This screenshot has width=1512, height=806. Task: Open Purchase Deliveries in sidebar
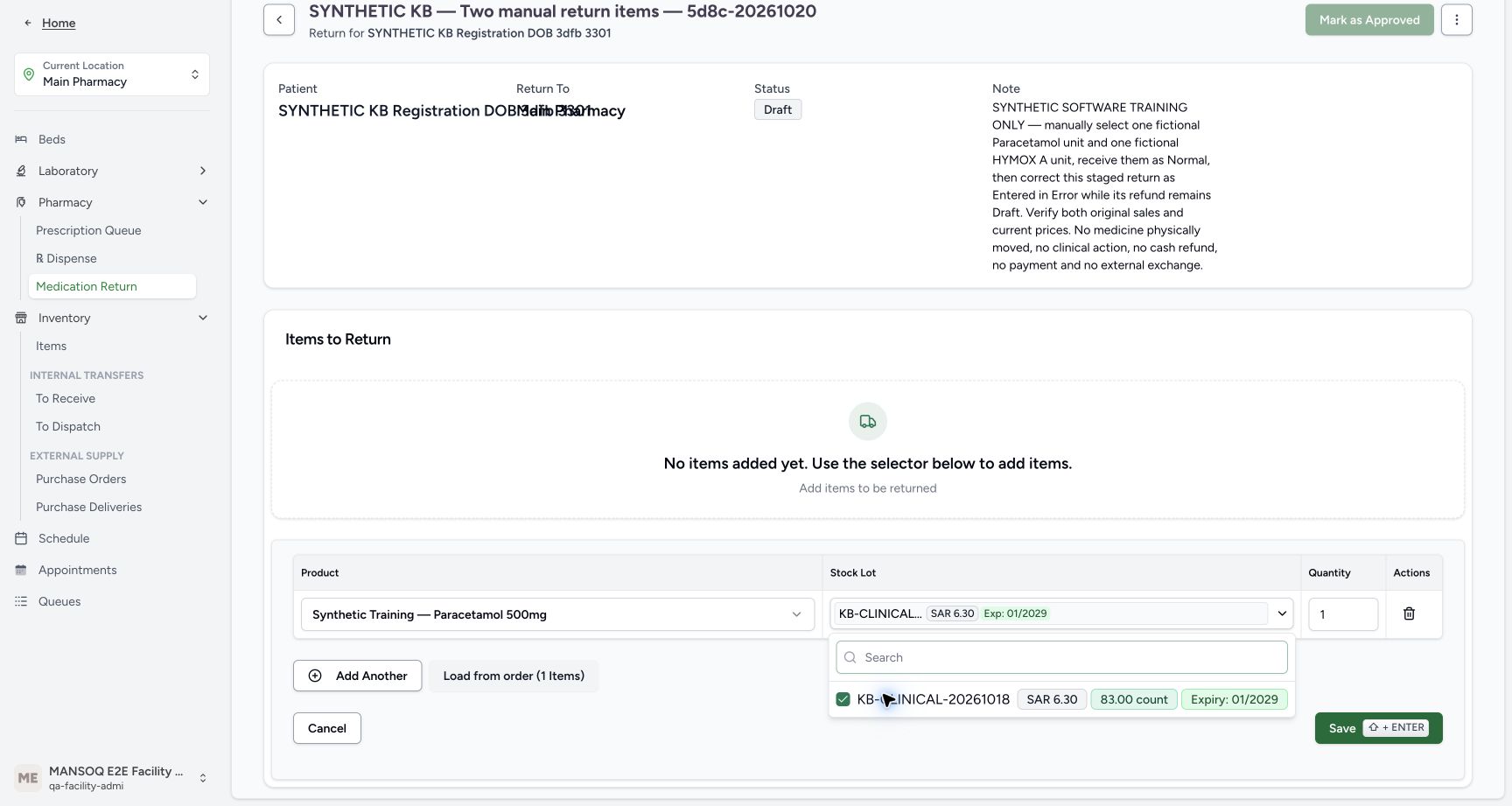pyautogui.click(x=88, y=507)
